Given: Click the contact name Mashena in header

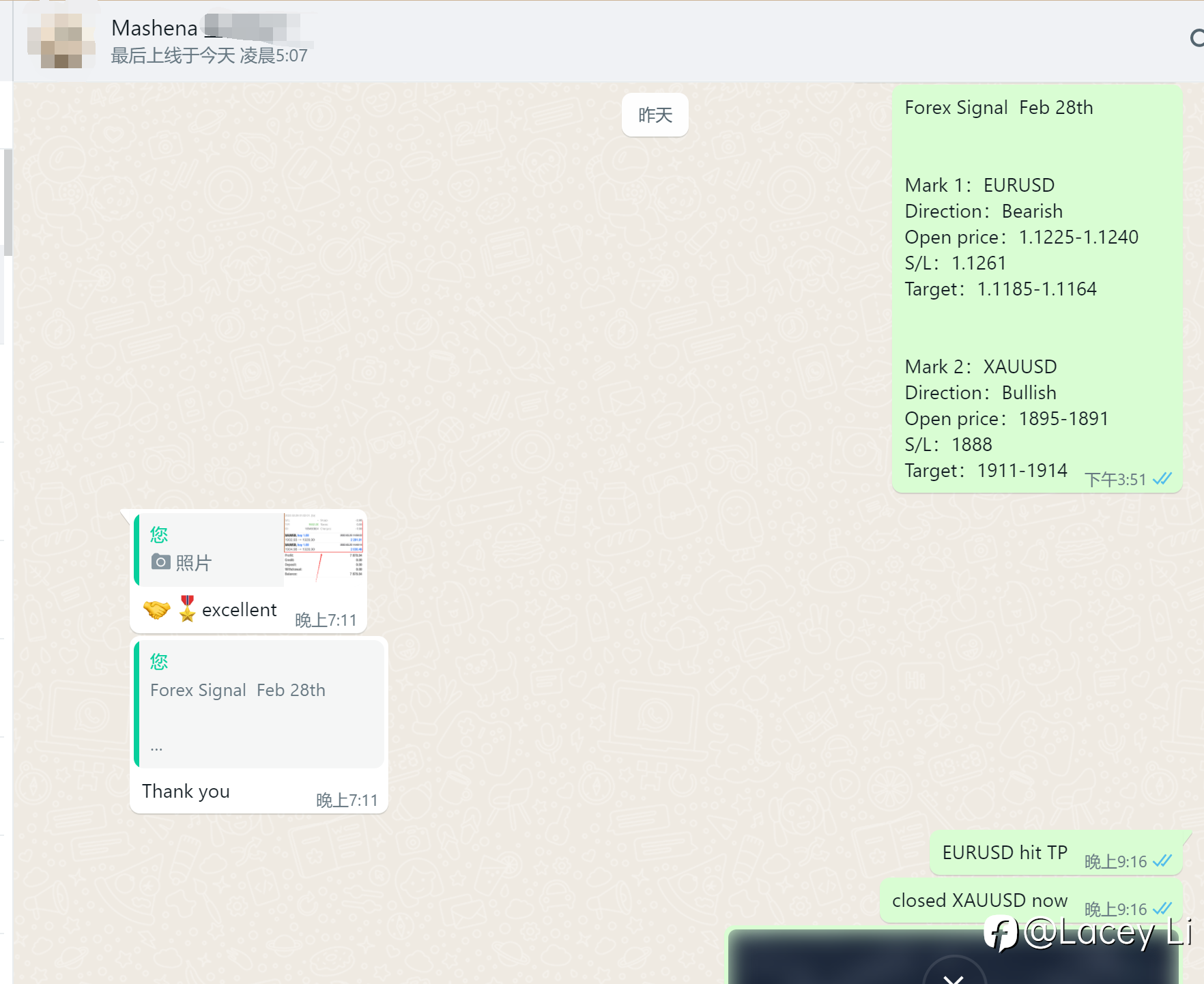Looking at the screenshot, I should (154, 28).
